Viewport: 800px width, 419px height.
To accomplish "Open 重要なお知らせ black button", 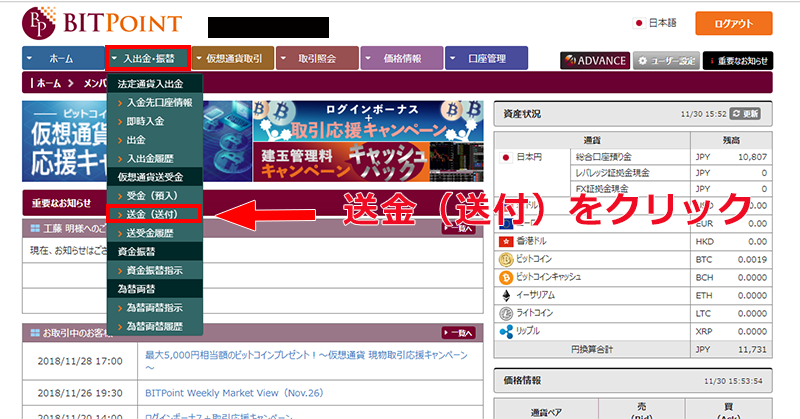I will (738, 61).
